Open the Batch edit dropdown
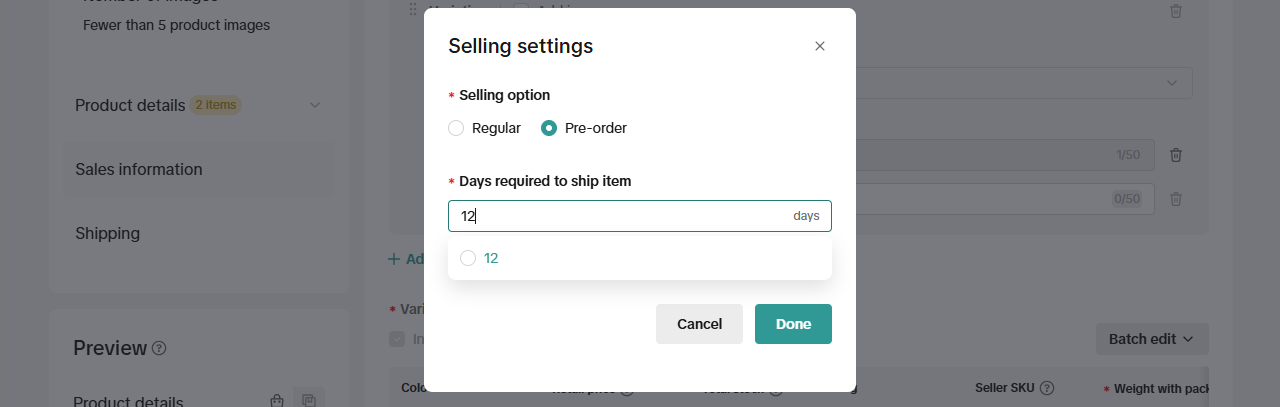The image size is (1280, 407). click(x=1152, y=339)
